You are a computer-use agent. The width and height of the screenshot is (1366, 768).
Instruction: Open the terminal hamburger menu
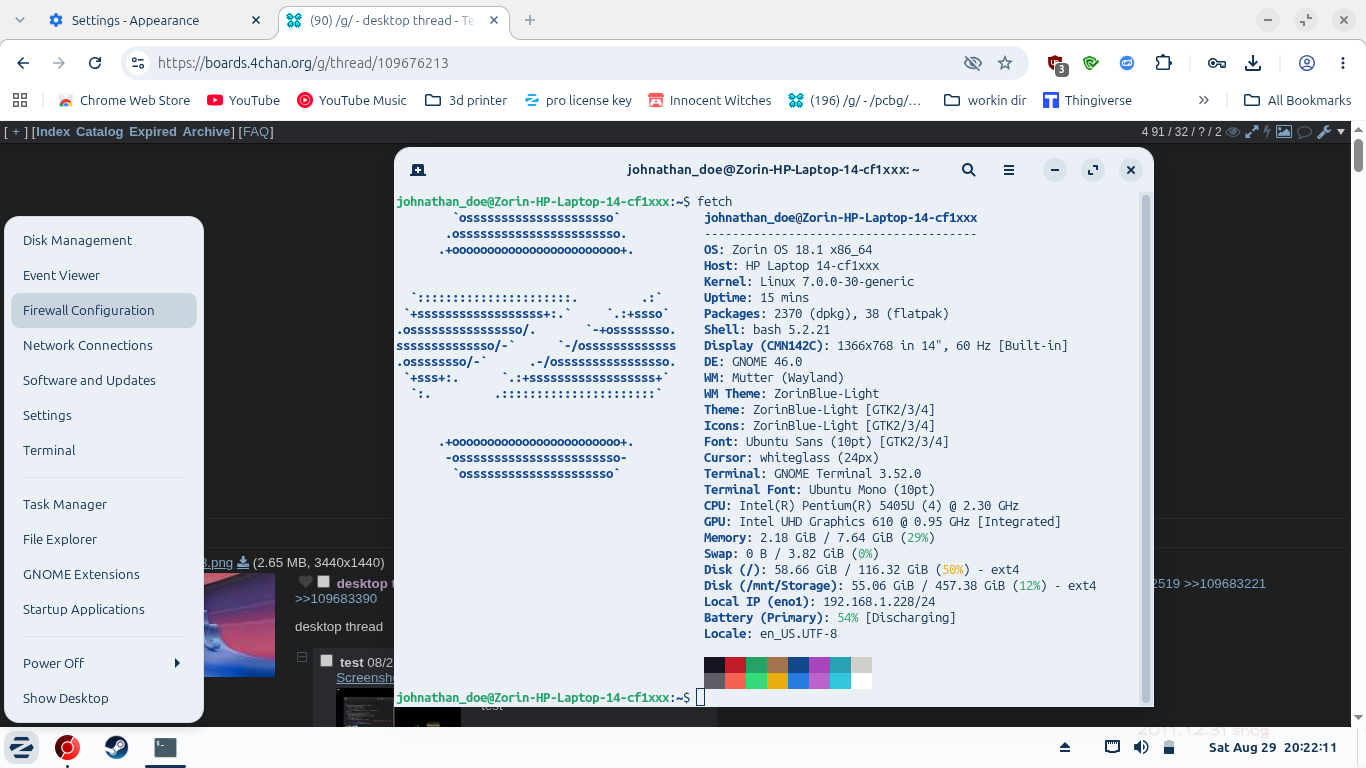pos(1009,170)
